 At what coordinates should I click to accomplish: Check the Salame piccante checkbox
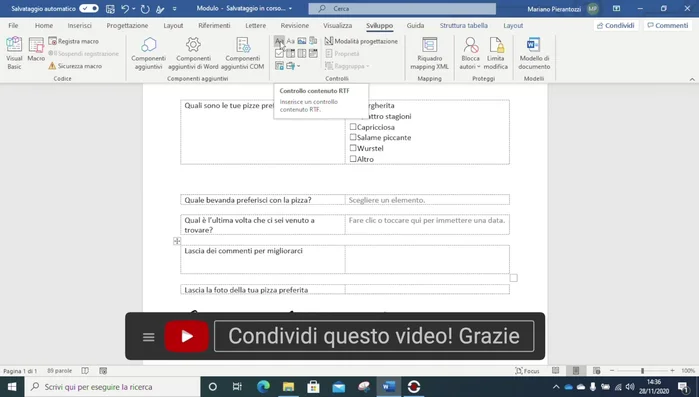[353, 137]
